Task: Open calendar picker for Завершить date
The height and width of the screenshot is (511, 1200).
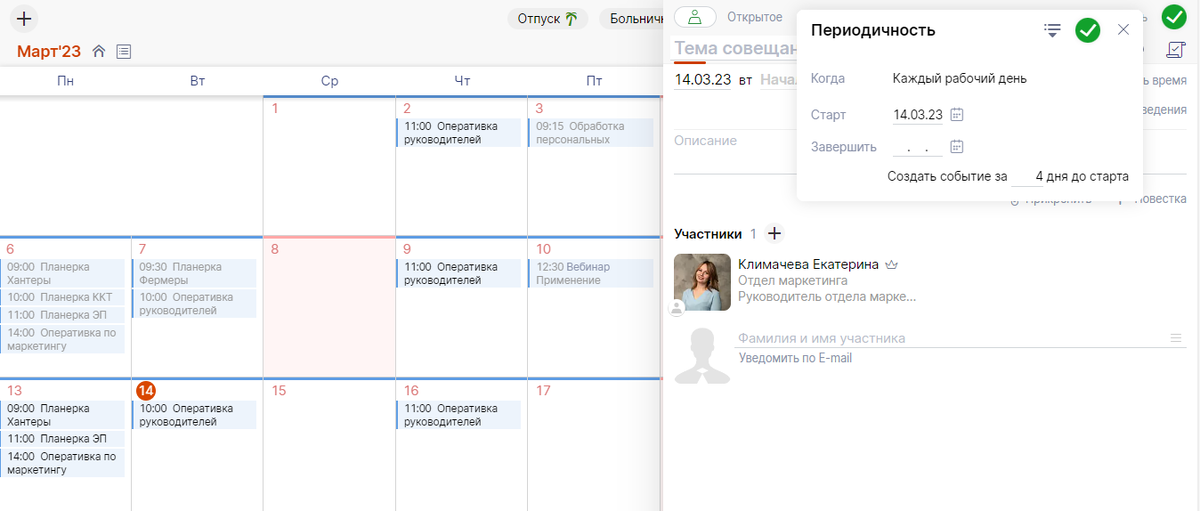Action: click(x=956, y=147)
